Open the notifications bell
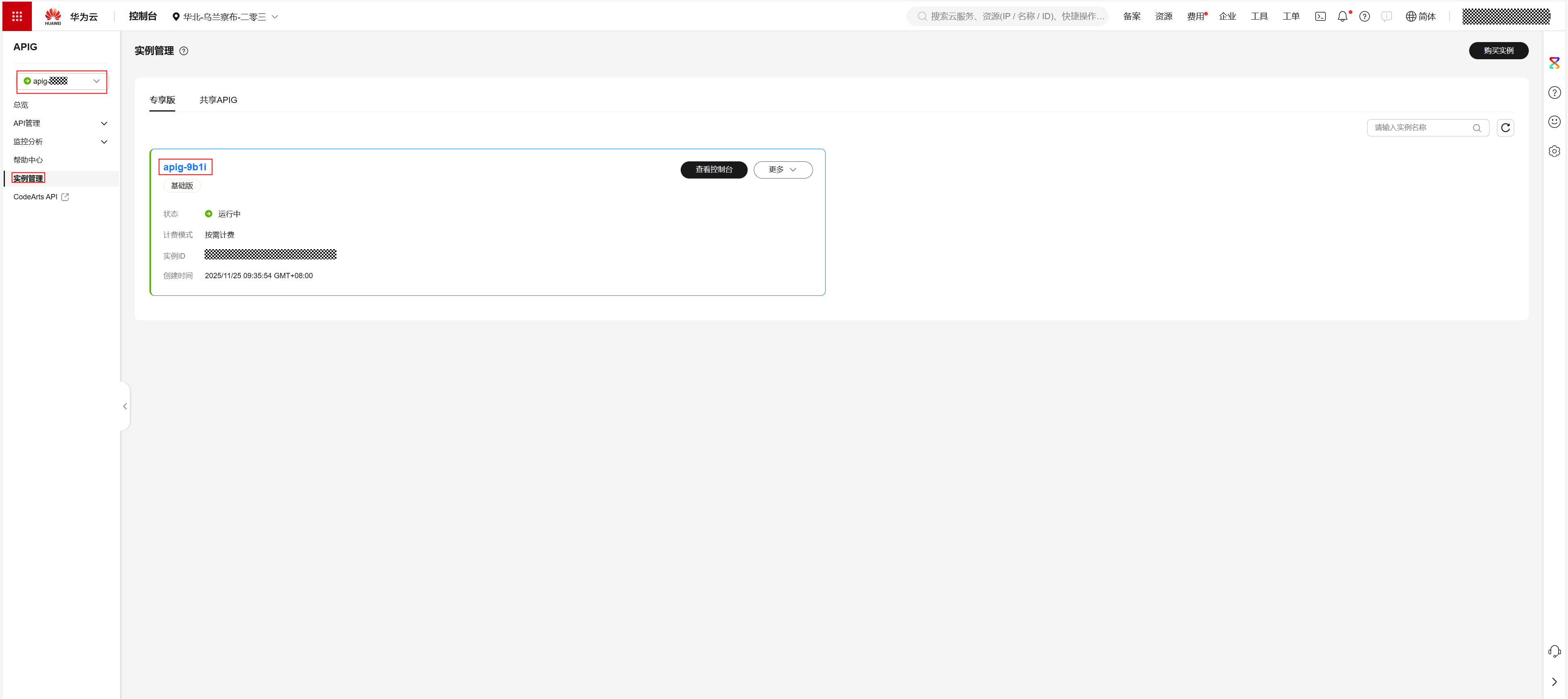Image resolution: width=1568 pixels, height=699 pixels. pyautogui.click(x=1342, y=16)
